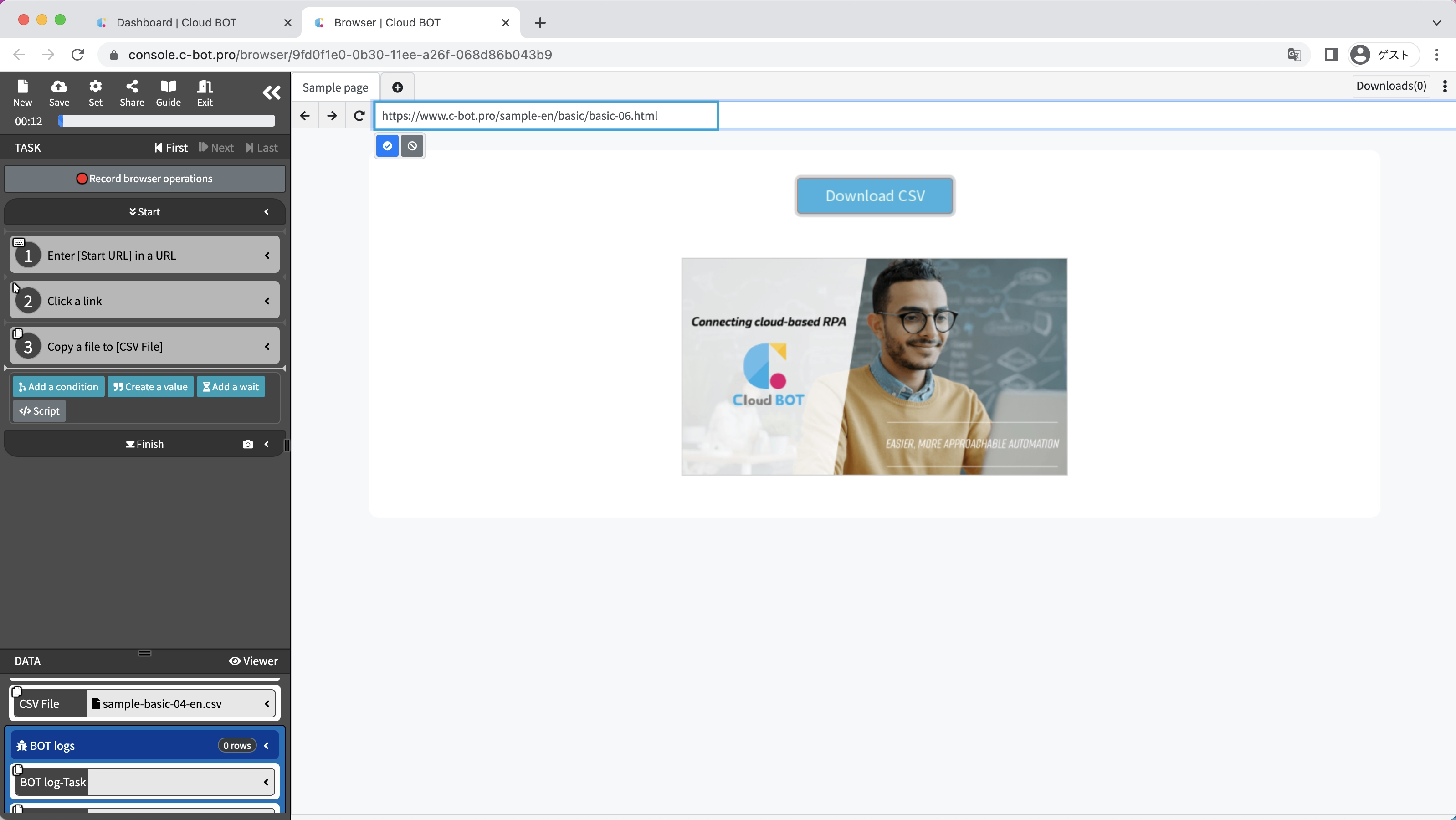The width and height of the screenshot is (1456, 820).
Task: Click the Save cloud icon
Action: pyautogui.click(x=59, y=92)
